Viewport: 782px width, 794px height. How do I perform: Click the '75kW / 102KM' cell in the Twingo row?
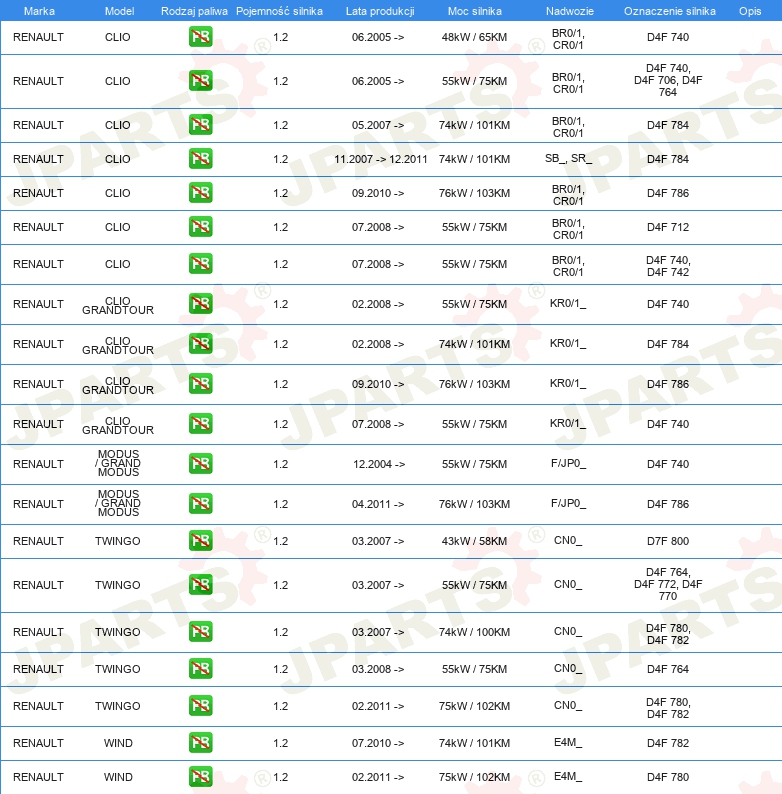click(474, 706)
